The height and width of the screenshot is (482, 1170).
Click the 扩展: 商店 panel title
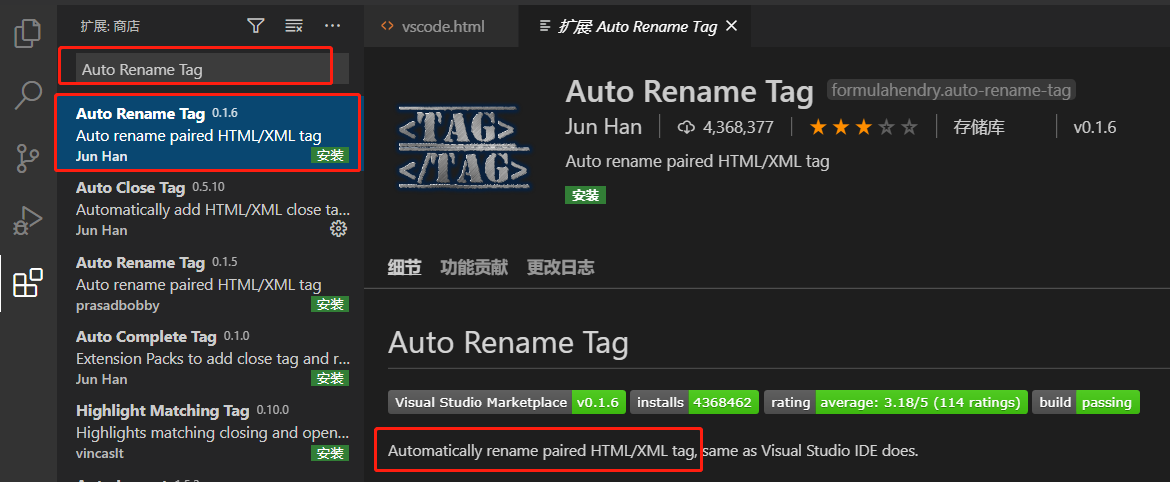click(x=110, y=26)
